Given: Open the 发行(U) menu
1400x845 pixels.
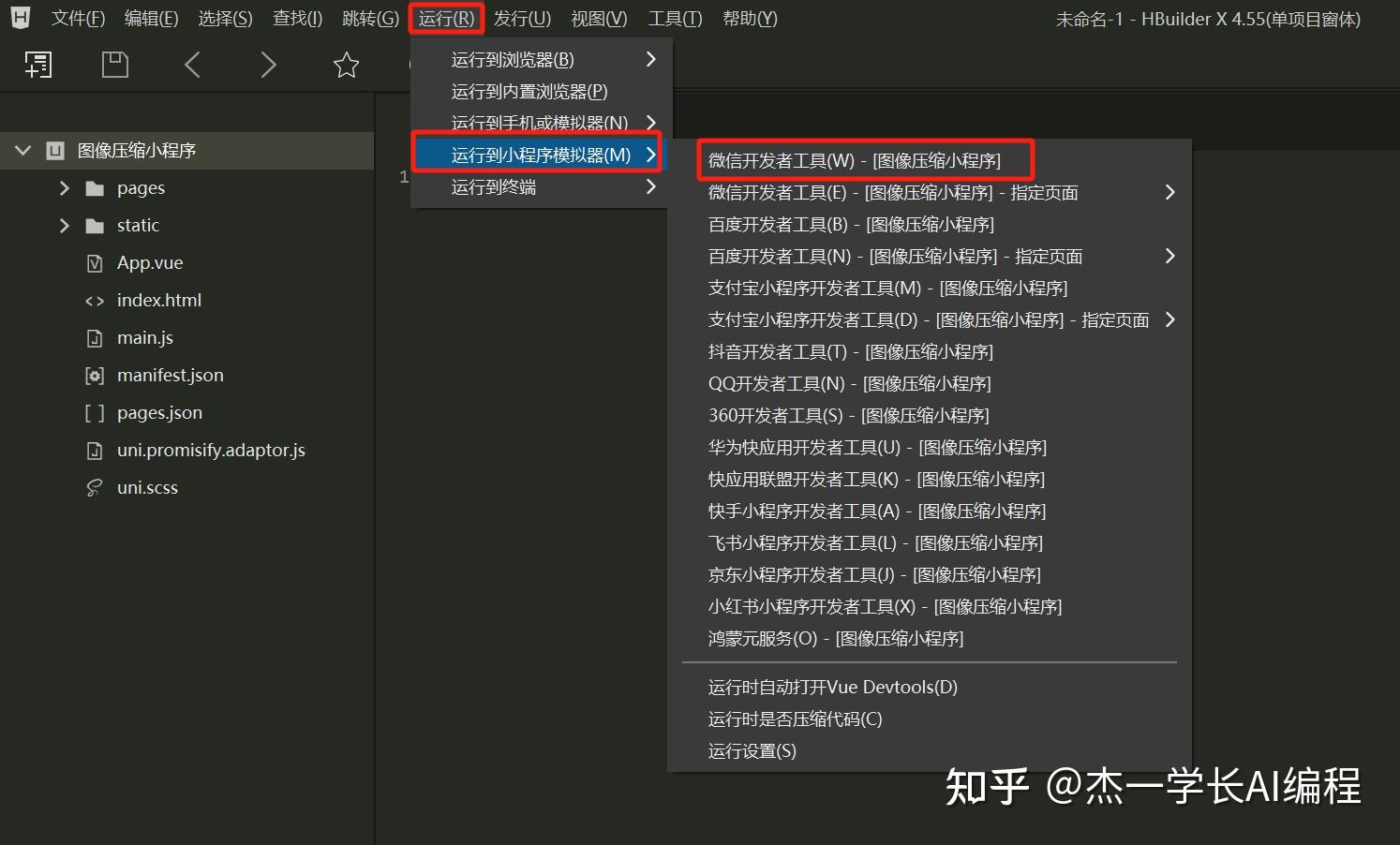Looking at the screenshot, I should click(522, 19).
